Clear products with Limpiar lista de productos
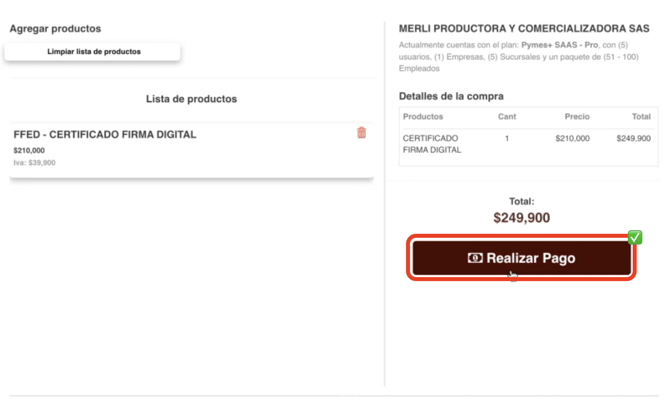The image size is (670, 401). pos(93,51)
